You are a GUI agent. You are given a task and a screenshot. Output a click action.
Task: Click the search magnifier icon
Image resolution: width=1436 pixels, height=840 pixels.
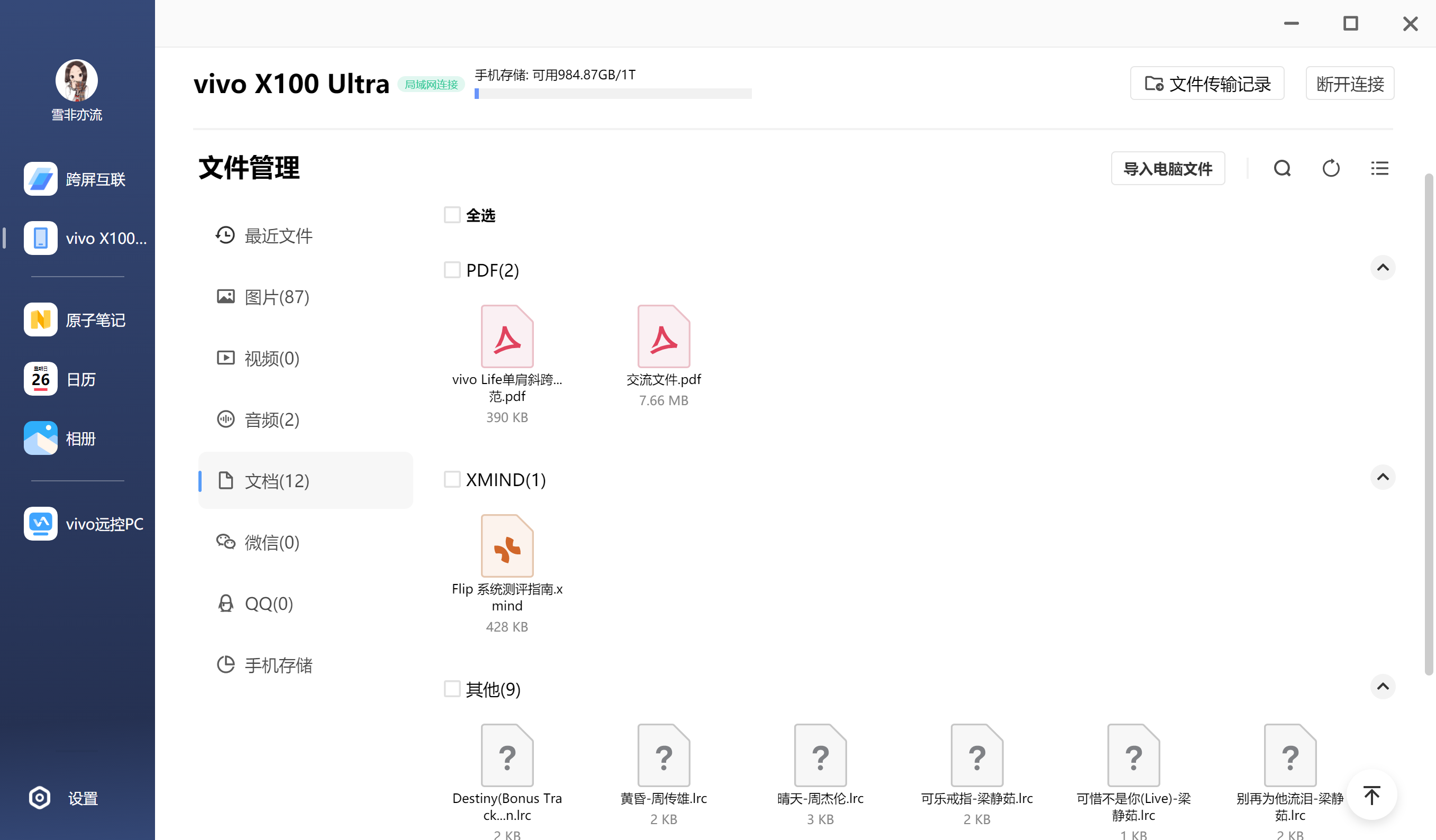(x=1282, y=168)
